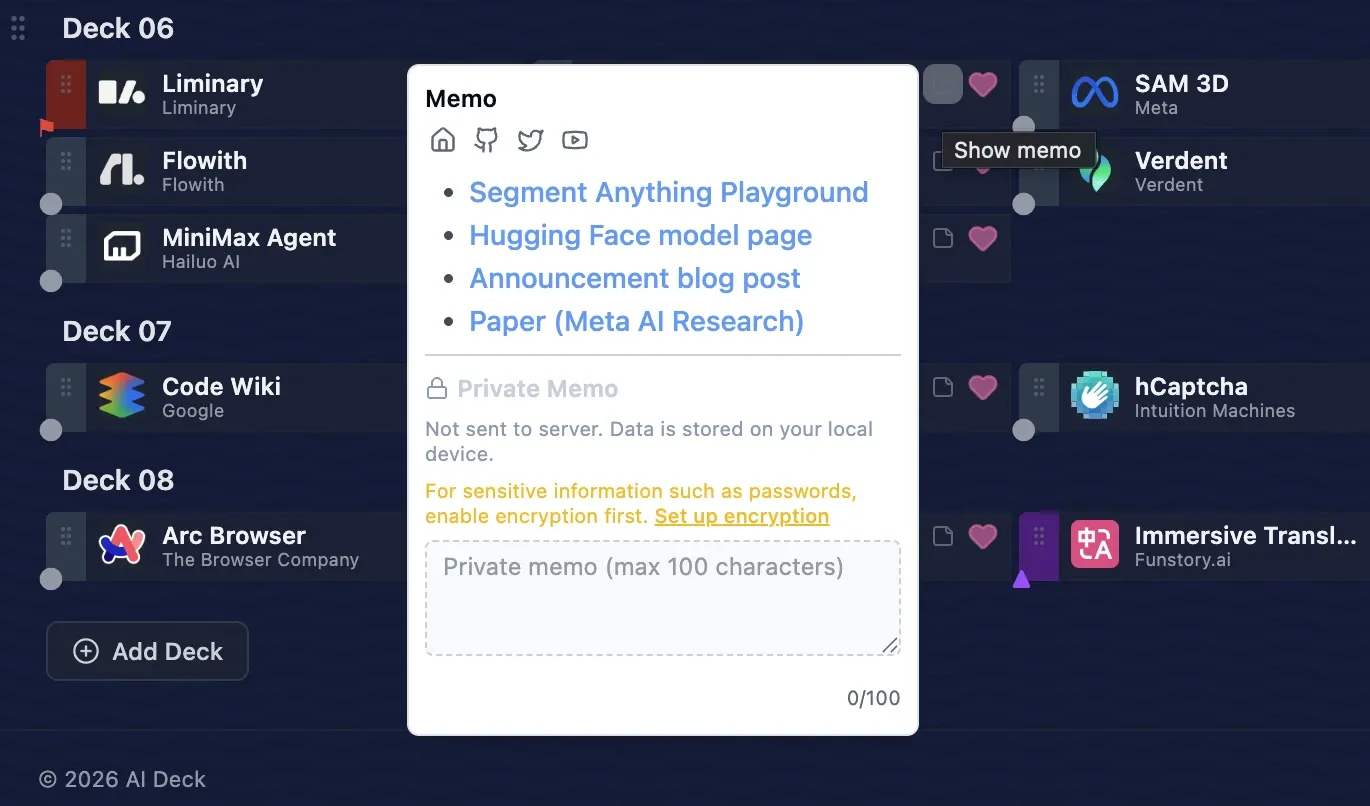Open the Hugging Face model page link
The image size is (1370, 806).
tap(641, 235)
